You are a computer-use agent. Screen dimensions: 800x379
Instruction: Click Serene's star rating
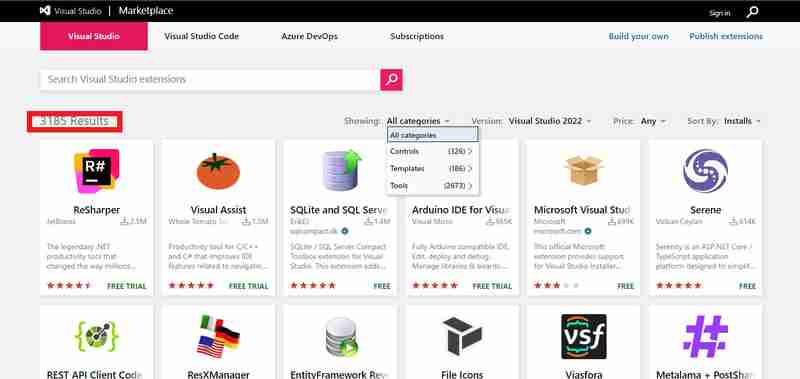pos(679,286)
